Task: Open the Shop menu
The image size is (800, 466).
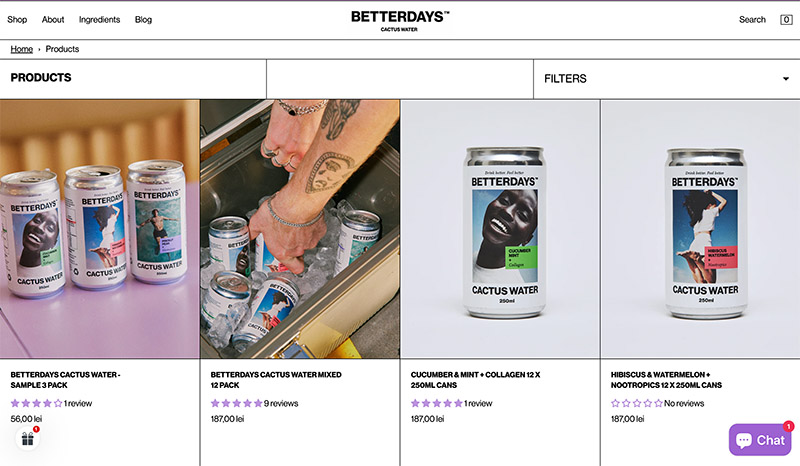Action: click(x=17, y=19)
